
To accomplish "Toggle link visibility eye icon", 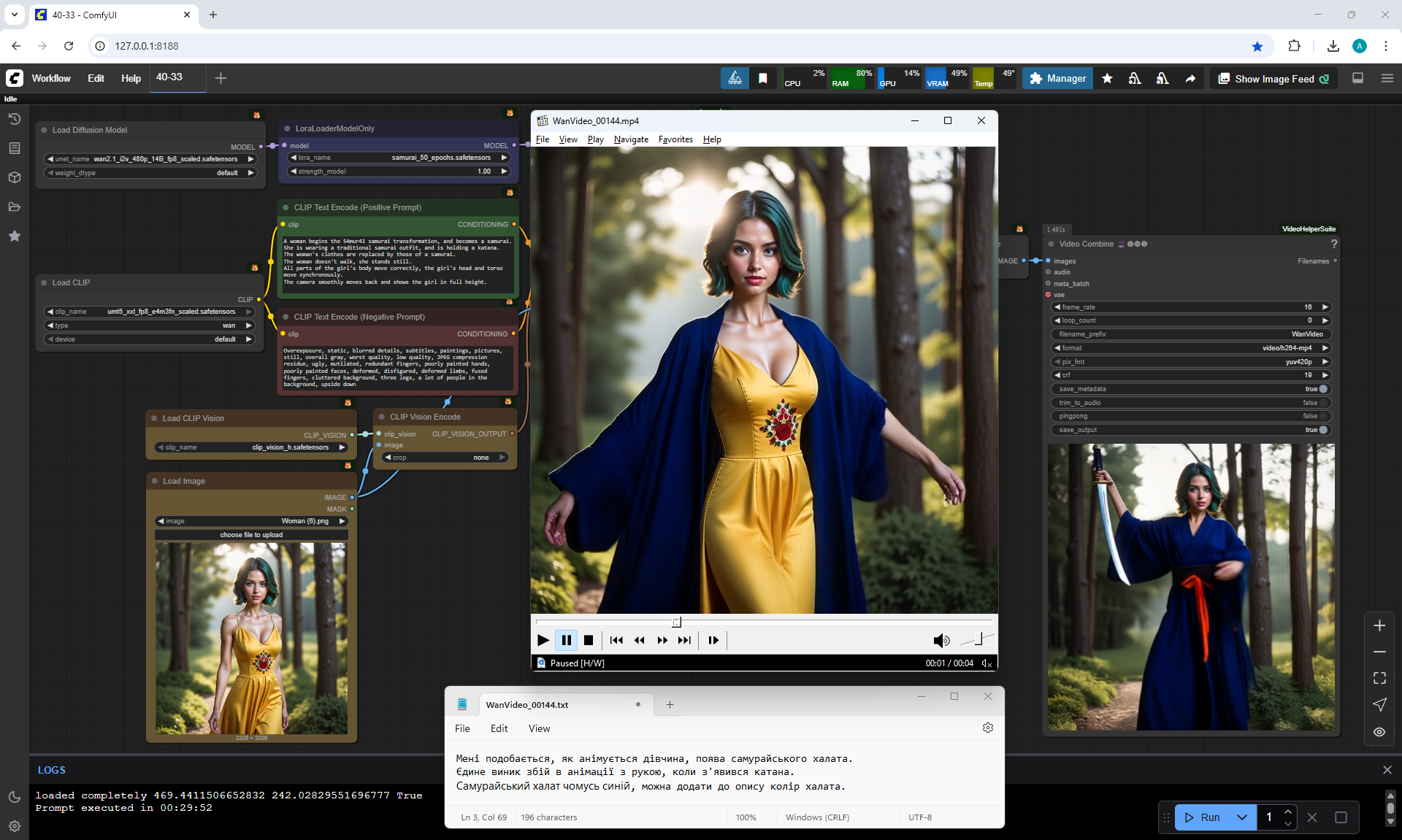I will tap(1379, 732).
